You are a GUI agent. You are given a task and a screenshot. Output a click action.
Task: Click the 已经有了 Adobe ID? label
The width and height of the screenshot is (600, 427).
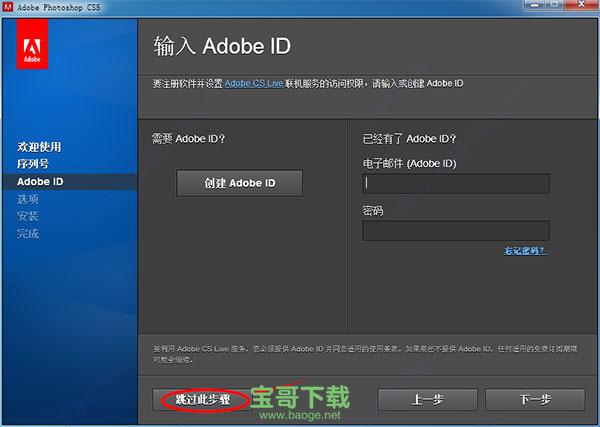tap(409, 139)
